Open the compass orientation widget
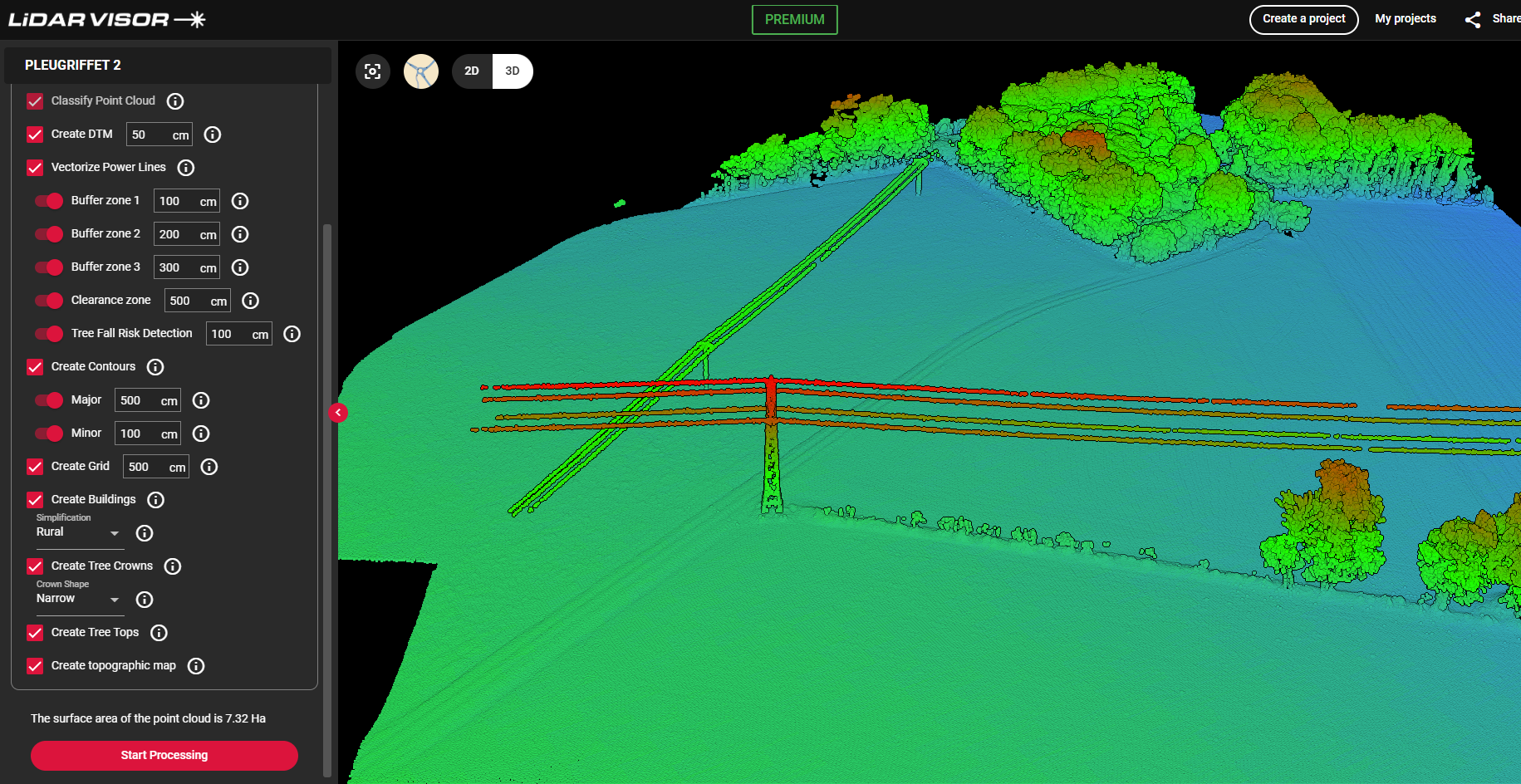1521x784 pixels. 421,71
